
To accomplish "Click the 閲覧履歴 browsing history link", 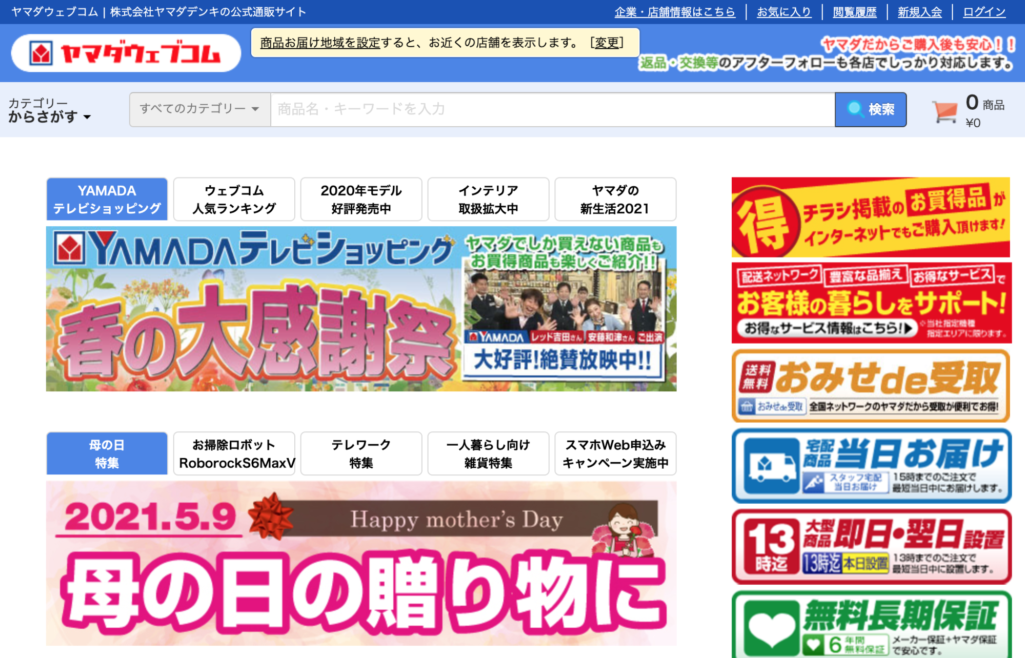I will (855, 12).
